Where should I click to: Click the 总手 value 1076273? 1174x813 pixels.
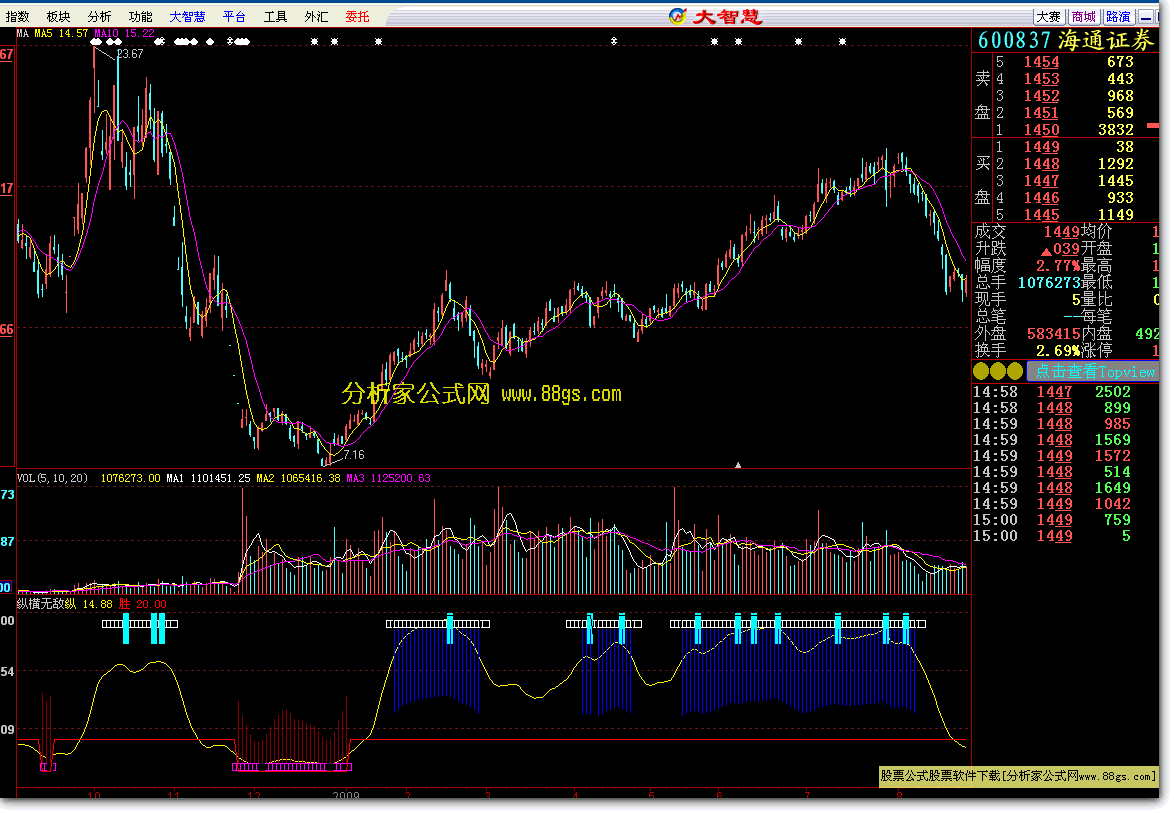(1049, 282)
